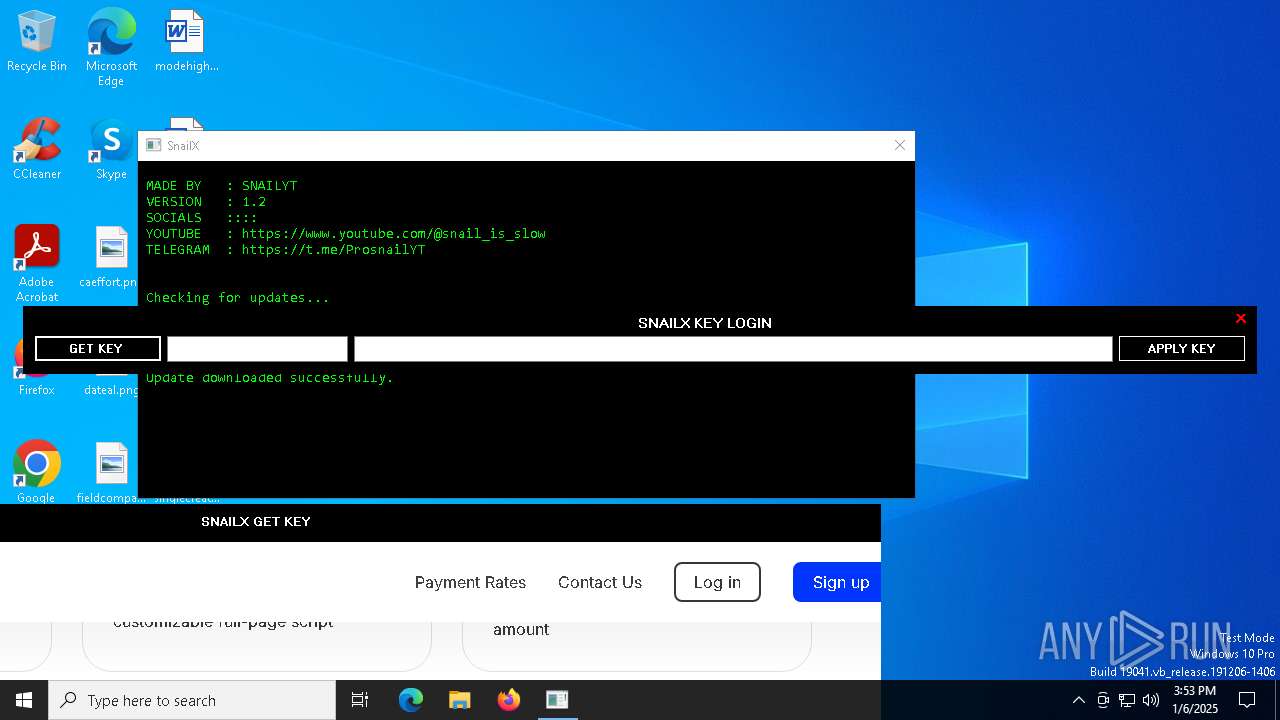This screenshot has height=720, width=1280.
Task: Show hidden tray icons chevron
Action: tap(1078, 700)
